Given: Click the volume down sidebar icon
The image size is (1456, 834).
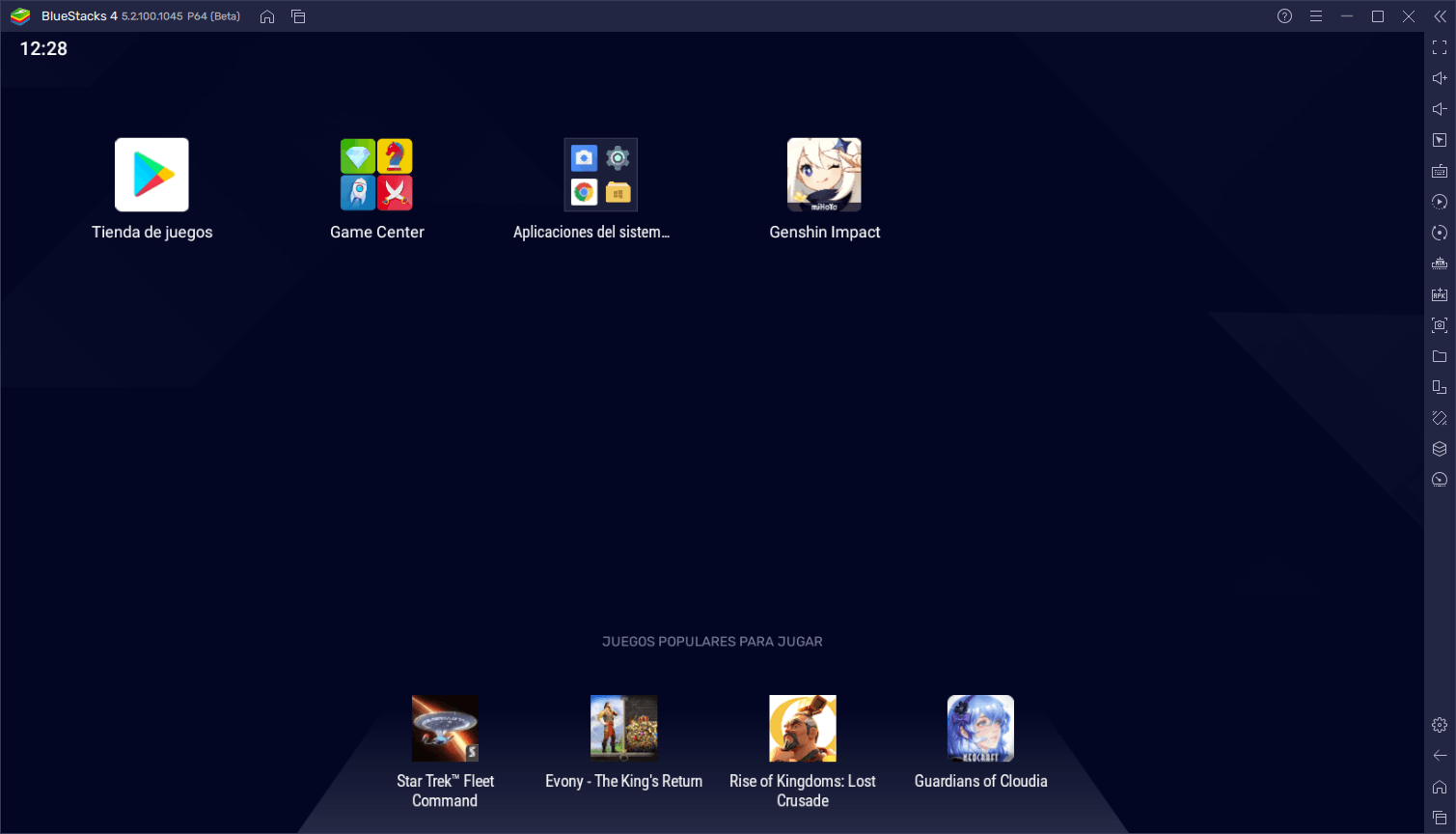Looking at the screenshot, I should (x=1440, y=109).
